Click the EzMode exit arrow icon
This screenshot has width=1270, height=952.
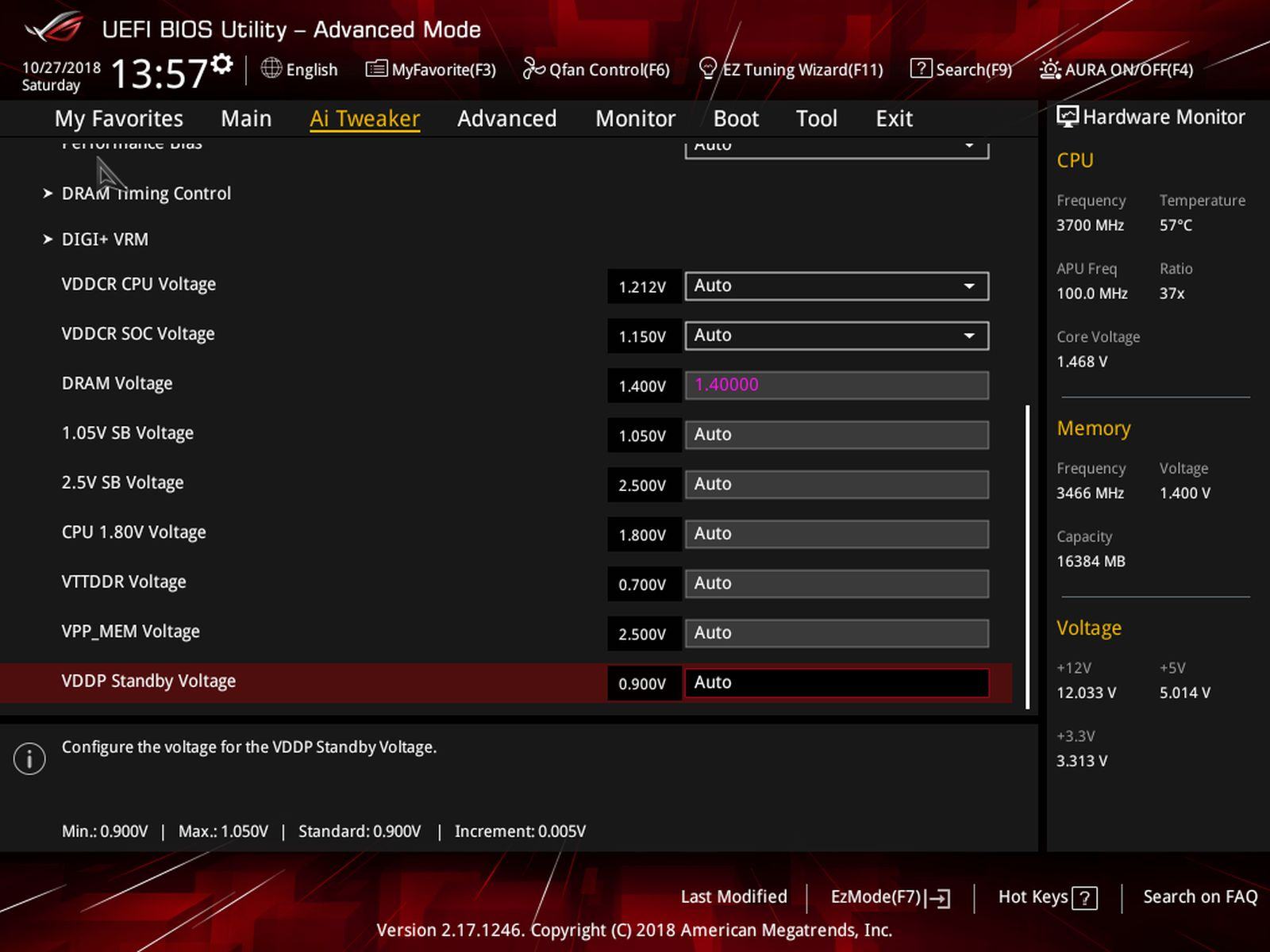point(939,898)
